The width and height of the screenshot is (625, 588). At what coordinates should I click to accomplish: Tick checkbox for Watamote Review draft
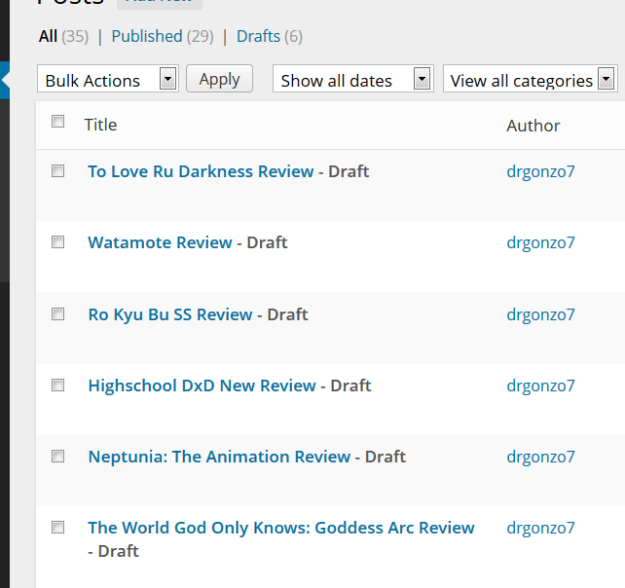(x=58, y=242)
